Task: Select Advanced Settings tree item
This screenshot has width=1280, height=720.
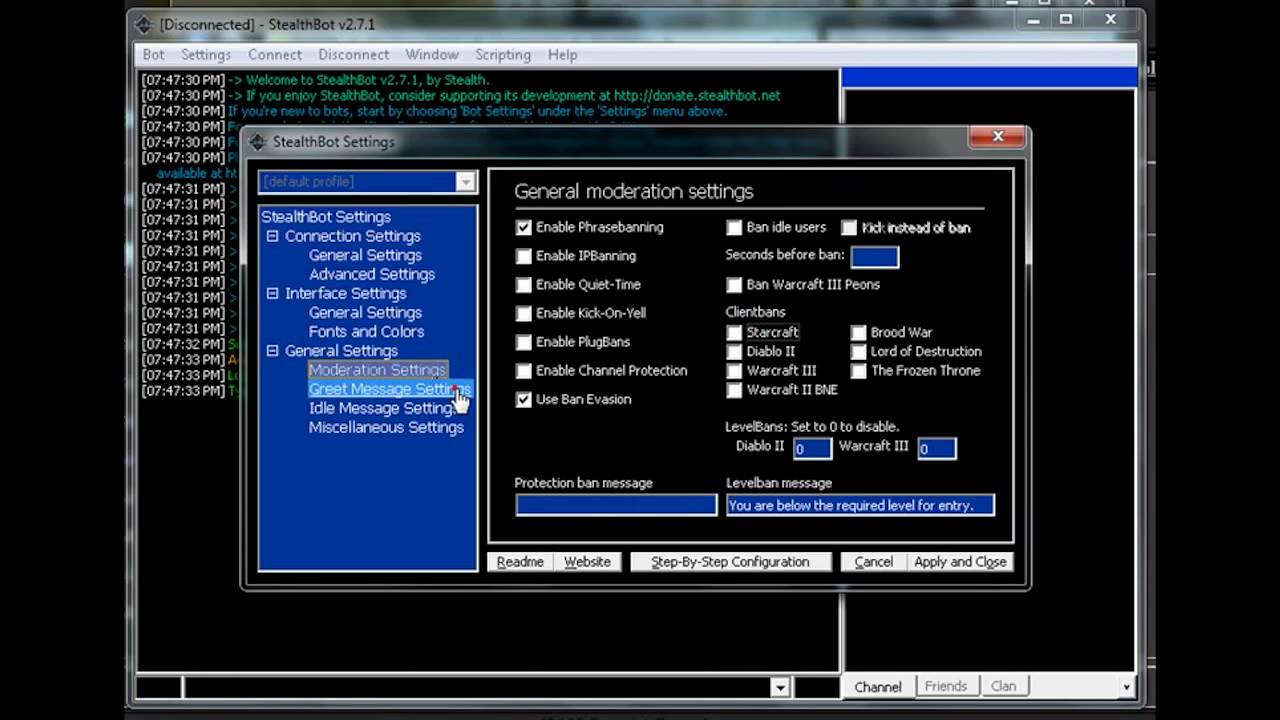Action: click(372, 274)
